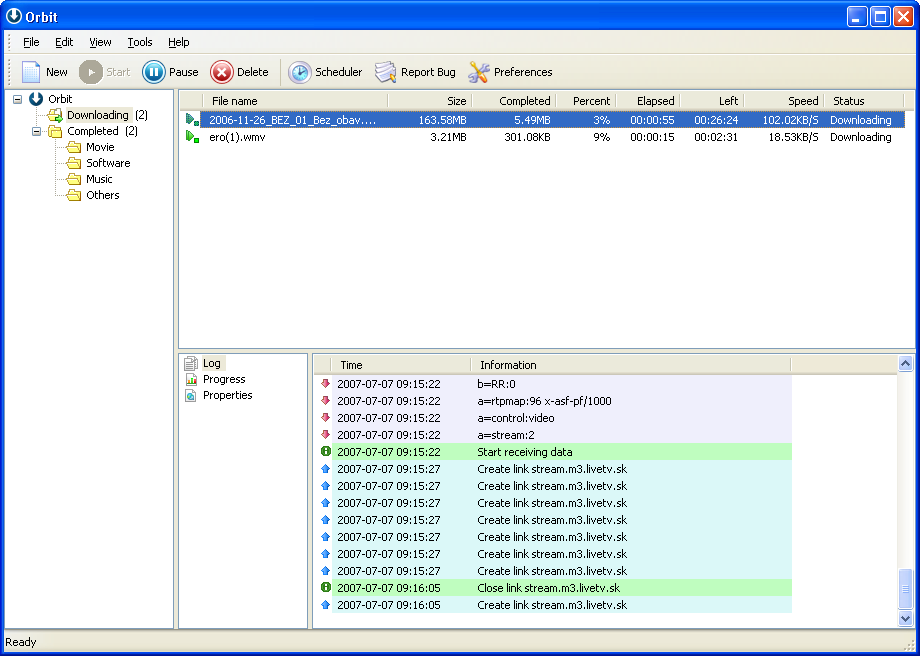Click the Ready status bar text
Screen dimensions: 920x656
21,642
